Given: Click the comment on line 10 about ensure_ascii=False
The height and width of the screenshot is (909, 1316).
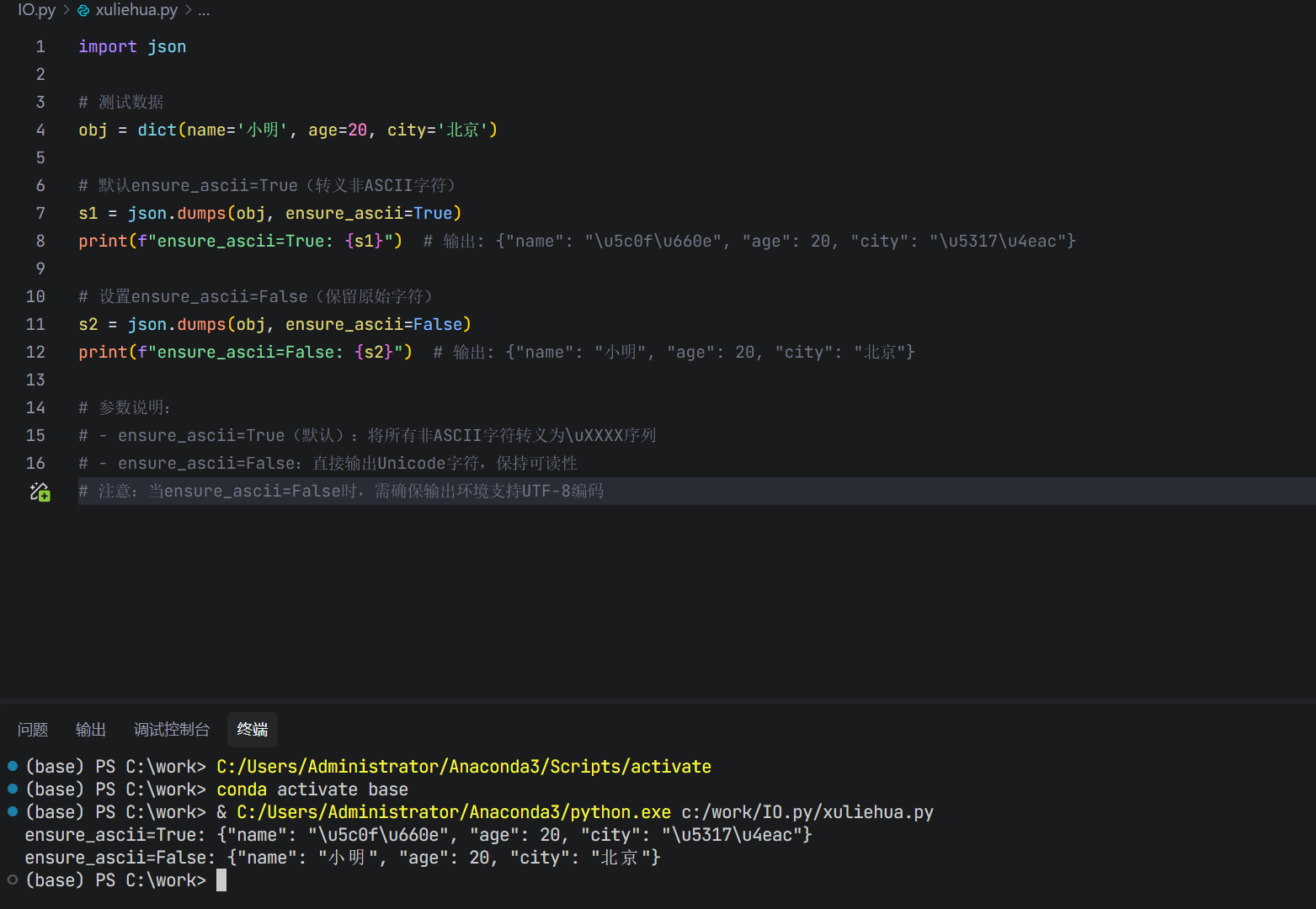Looking at the screenshot, I should [x=256, y=297].
